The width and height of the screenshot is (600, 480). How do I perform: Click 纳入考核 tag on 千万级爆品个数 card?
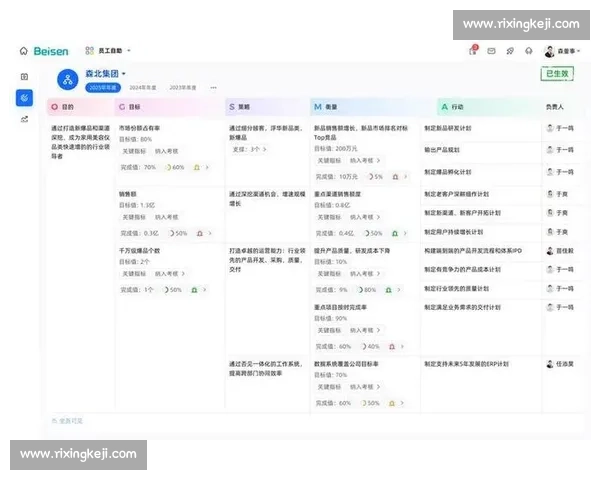click(x=166, y=274)
